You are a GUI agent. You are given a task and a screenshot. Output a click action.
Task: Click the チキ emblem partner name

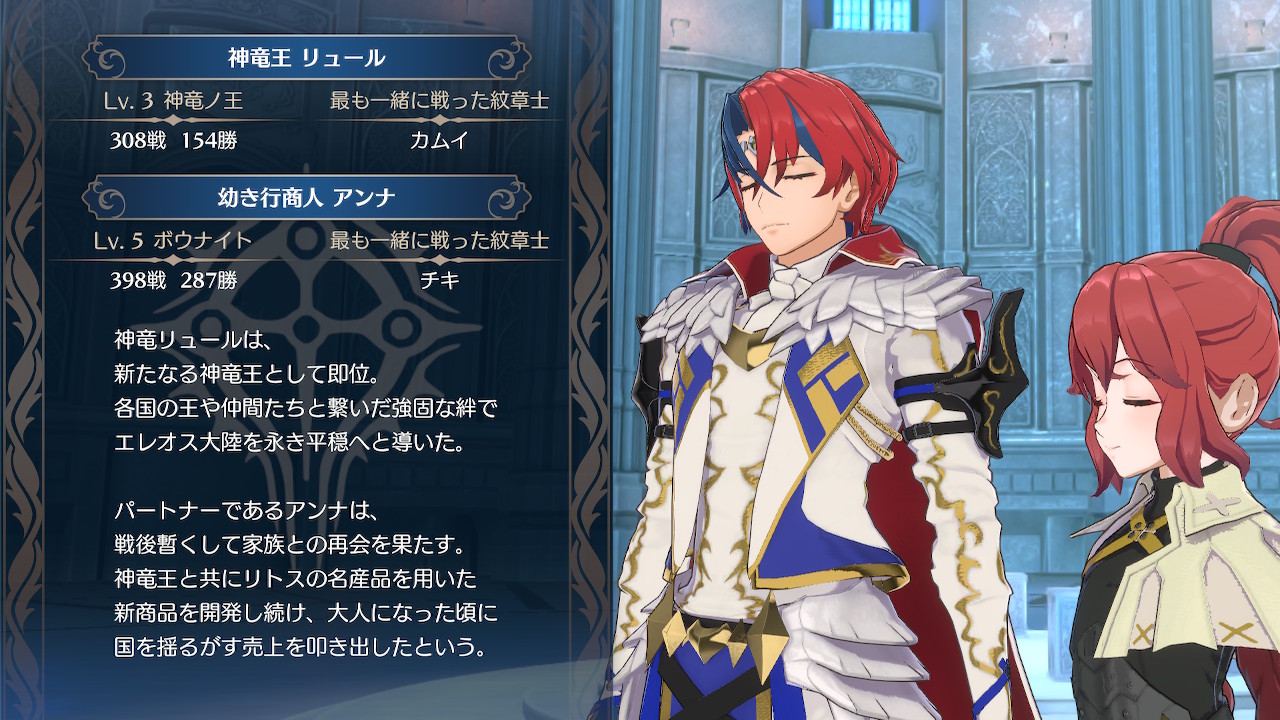(440, 280)
